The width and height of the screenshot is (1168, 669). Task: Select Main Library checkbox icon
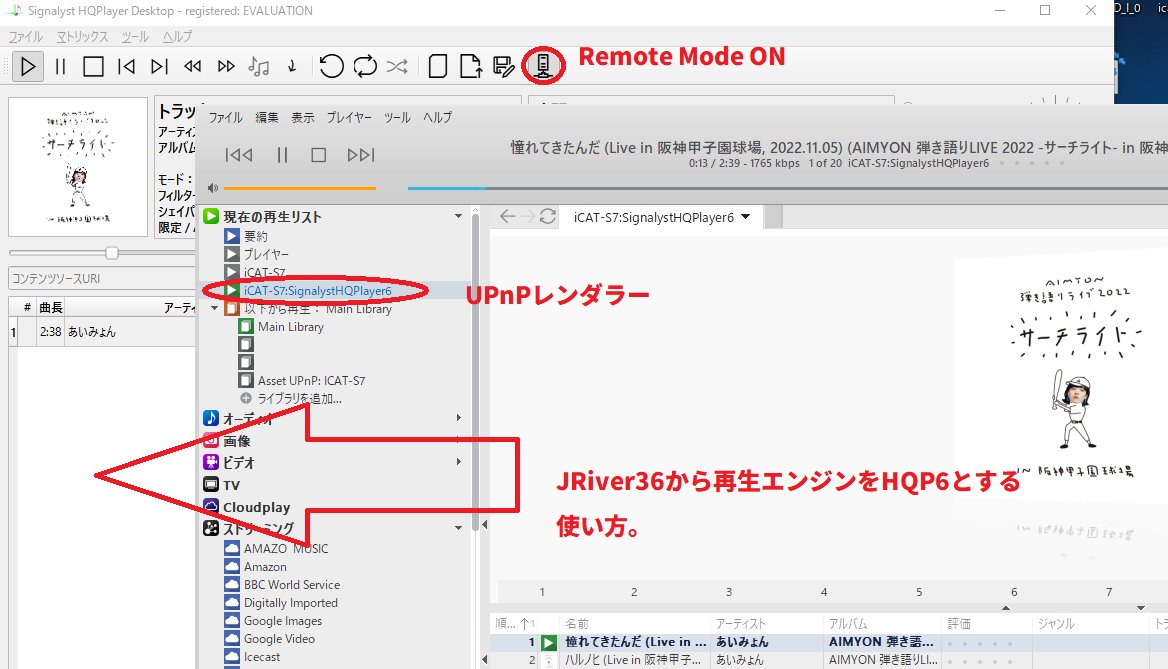point(246,326)
